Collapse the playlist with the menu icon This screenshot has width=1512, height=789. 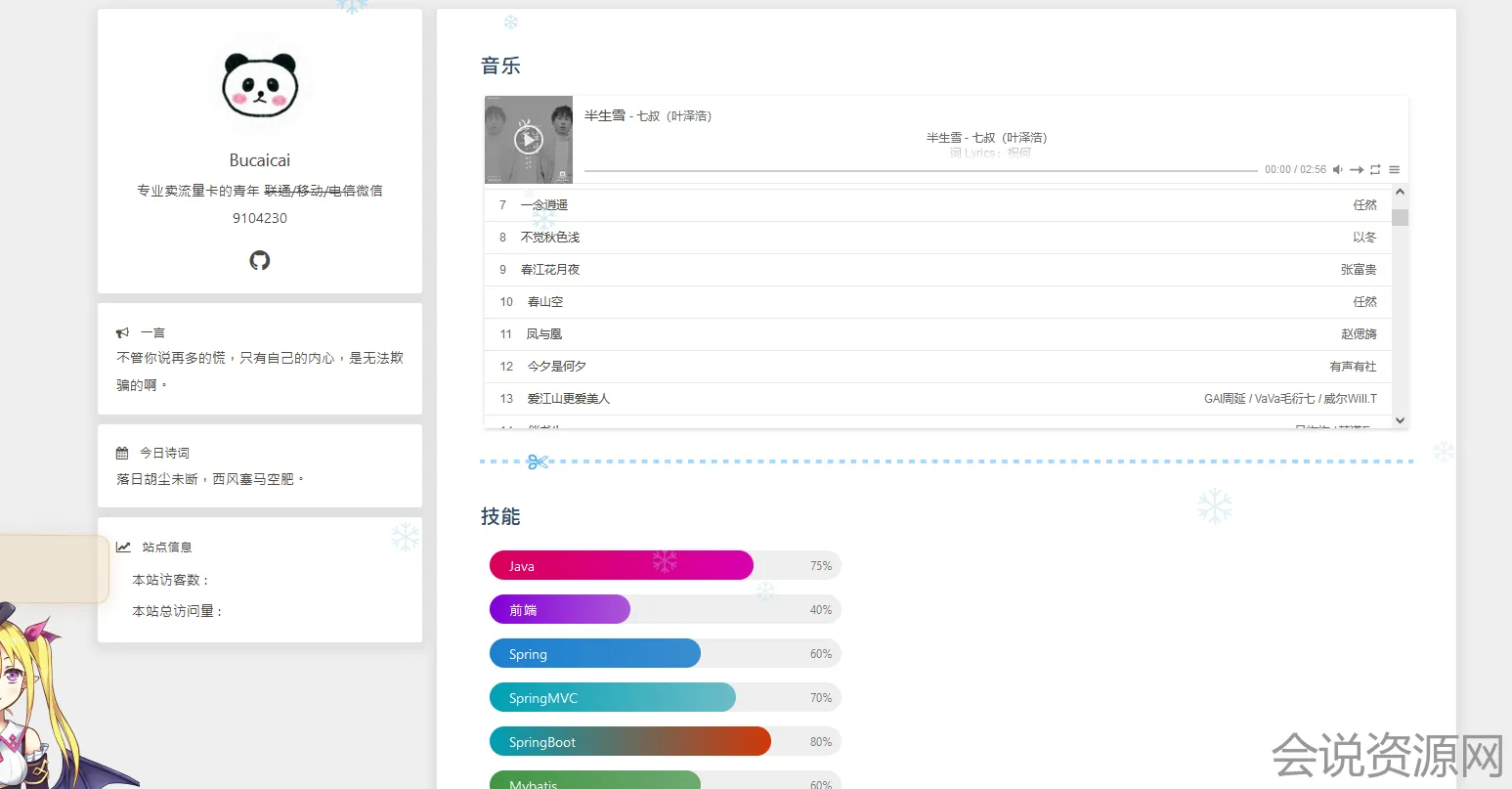(x=1395, y=170)
